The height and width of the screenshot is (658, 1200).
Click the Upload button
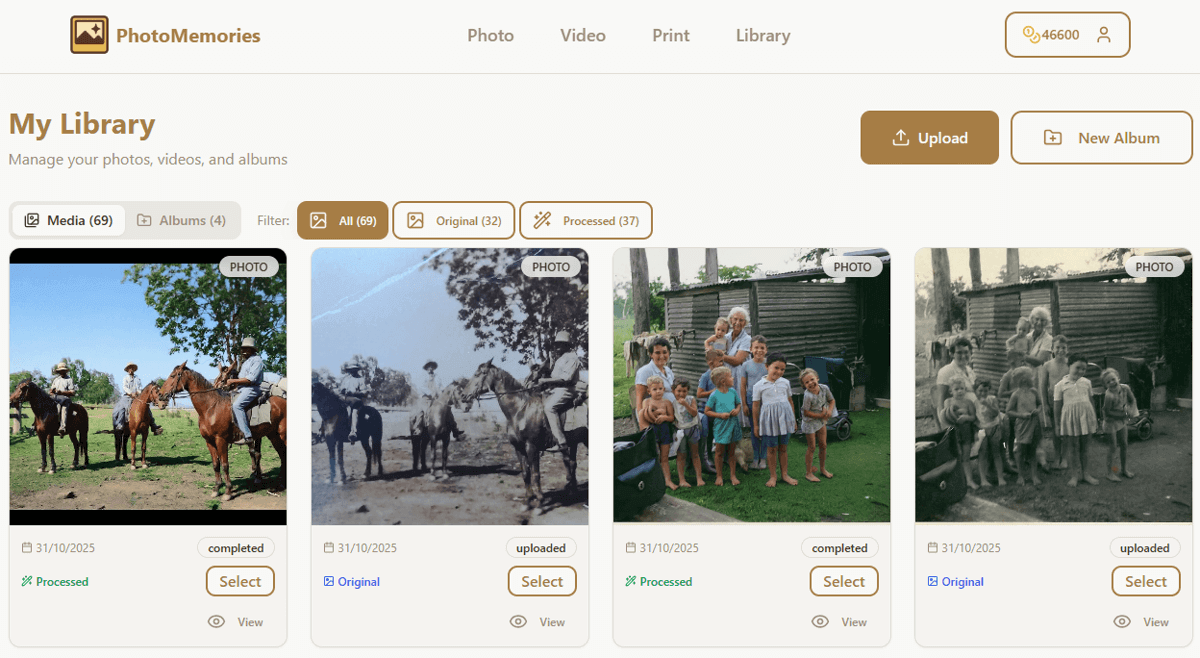(929, 137)
